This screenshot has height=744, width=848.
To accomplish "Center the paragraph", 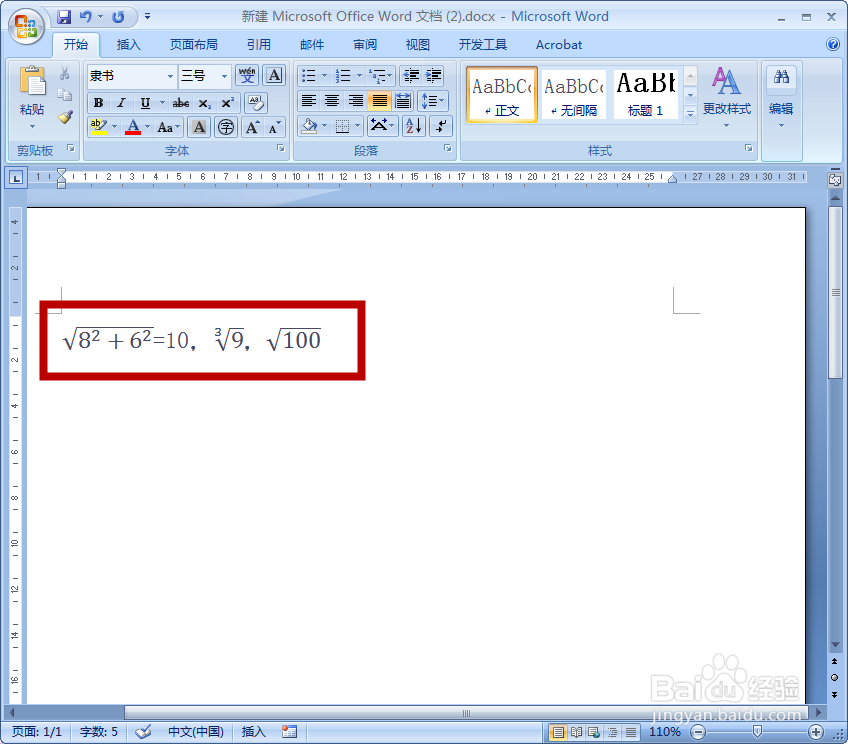I will coord(332,101).
